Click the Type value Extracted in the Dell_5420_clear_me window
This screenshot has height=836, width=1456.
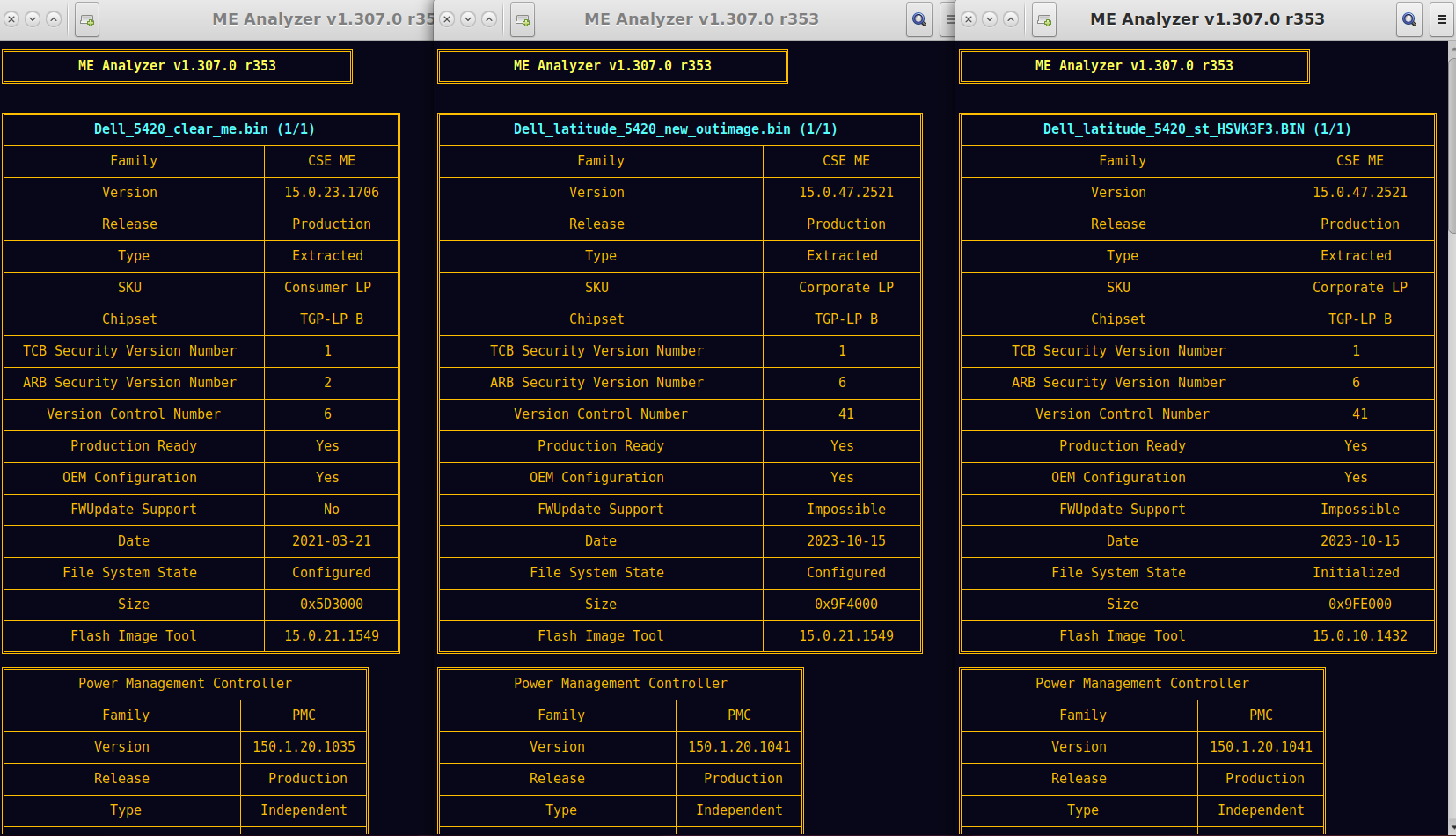[327, 256]
